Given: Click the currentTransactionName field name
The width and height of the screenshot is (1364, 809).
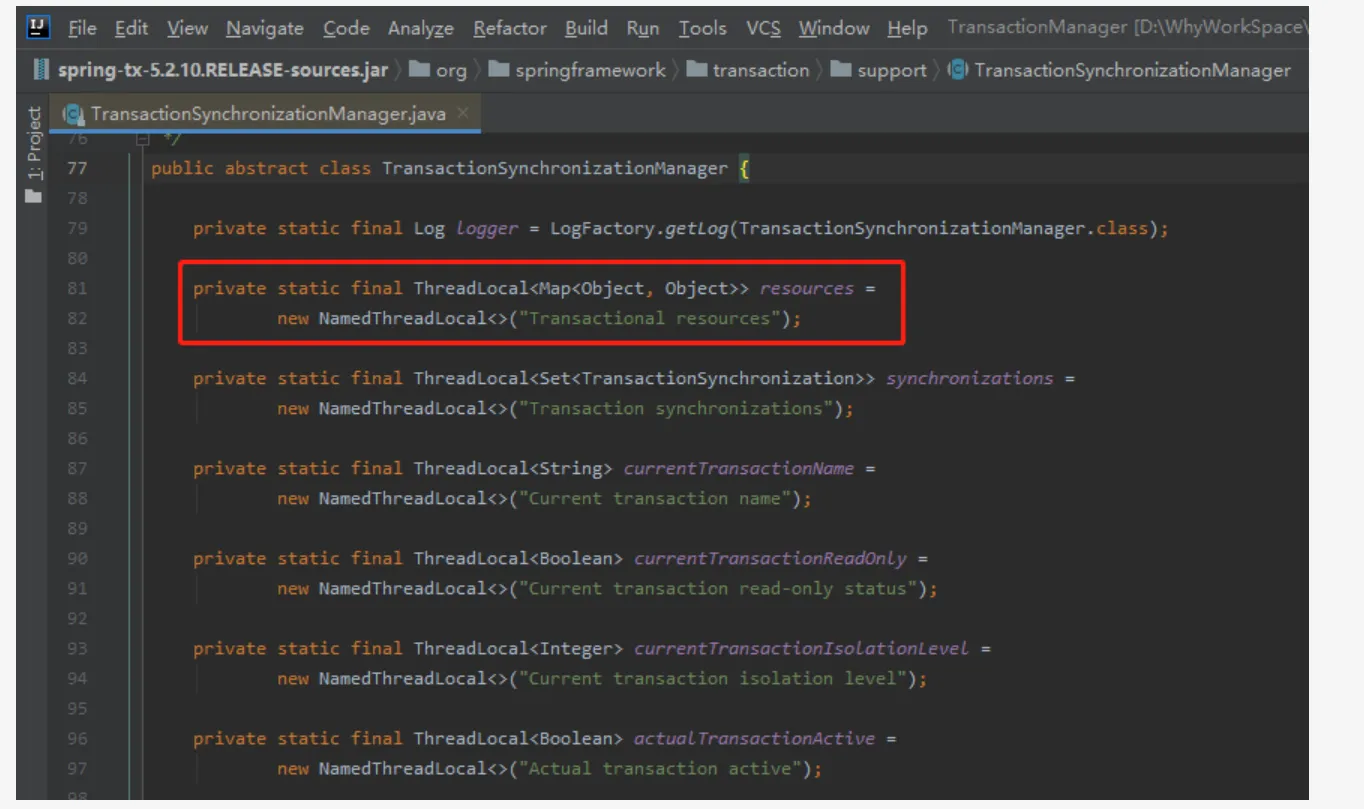Looking at the screenshot, I should pyautogui.click(x=739, y=469).
